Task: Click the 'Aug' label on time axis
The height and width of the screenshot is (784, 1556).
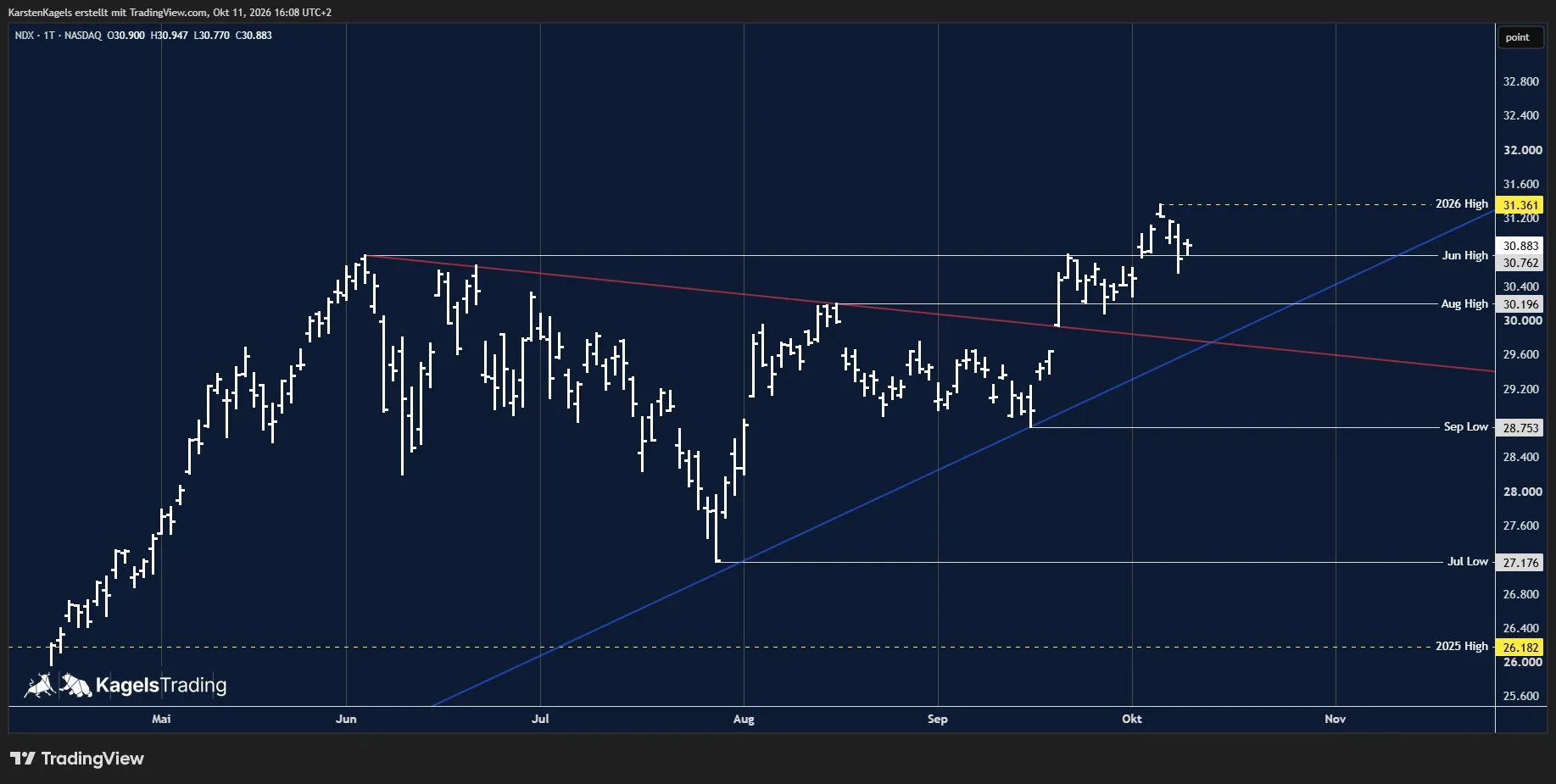Action: [x=744, y=719]
